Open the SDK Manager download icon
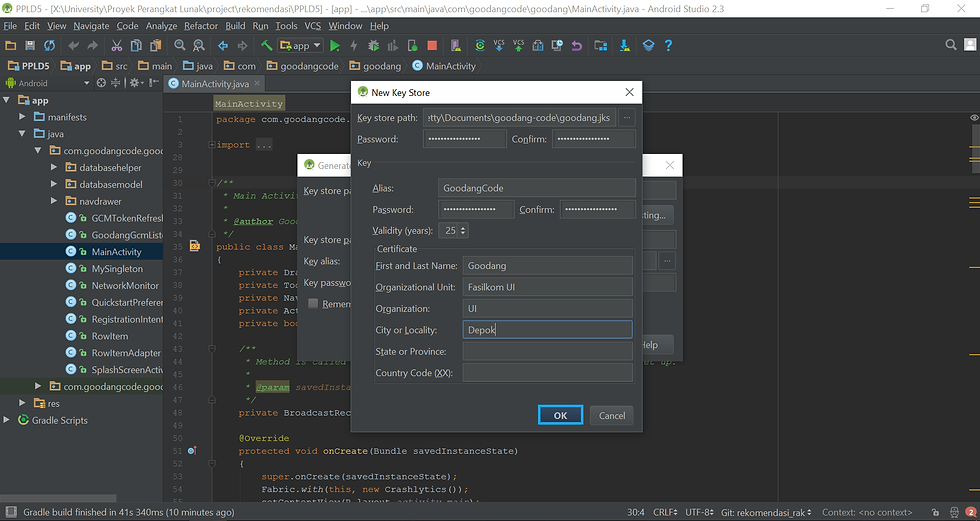Image resolution: width=980 pixels, height=521 pixels. tap(624, 46)
